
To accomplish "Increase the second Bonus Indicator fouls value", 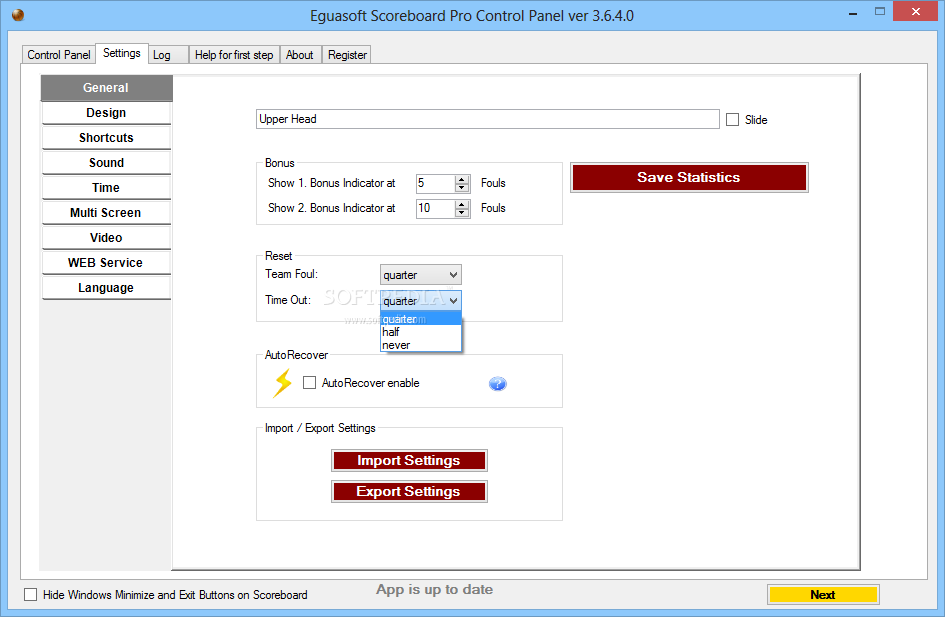I will [462, 204].
